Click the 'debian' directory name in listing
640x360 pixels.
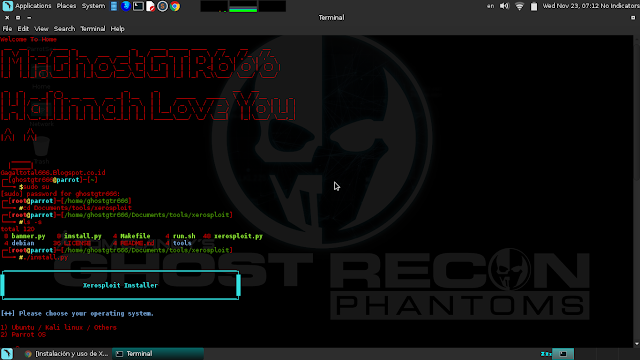point(23,243)
